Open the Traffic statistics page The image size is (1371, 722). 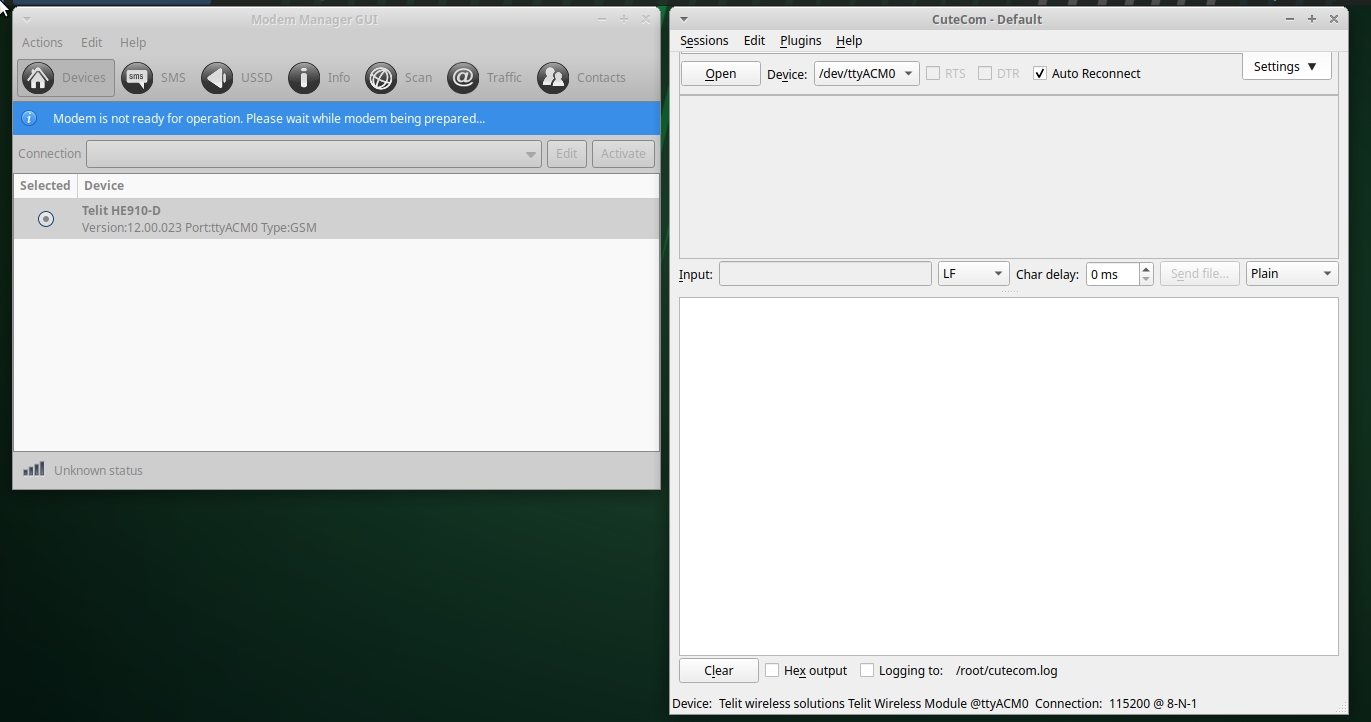pos(485,77)
